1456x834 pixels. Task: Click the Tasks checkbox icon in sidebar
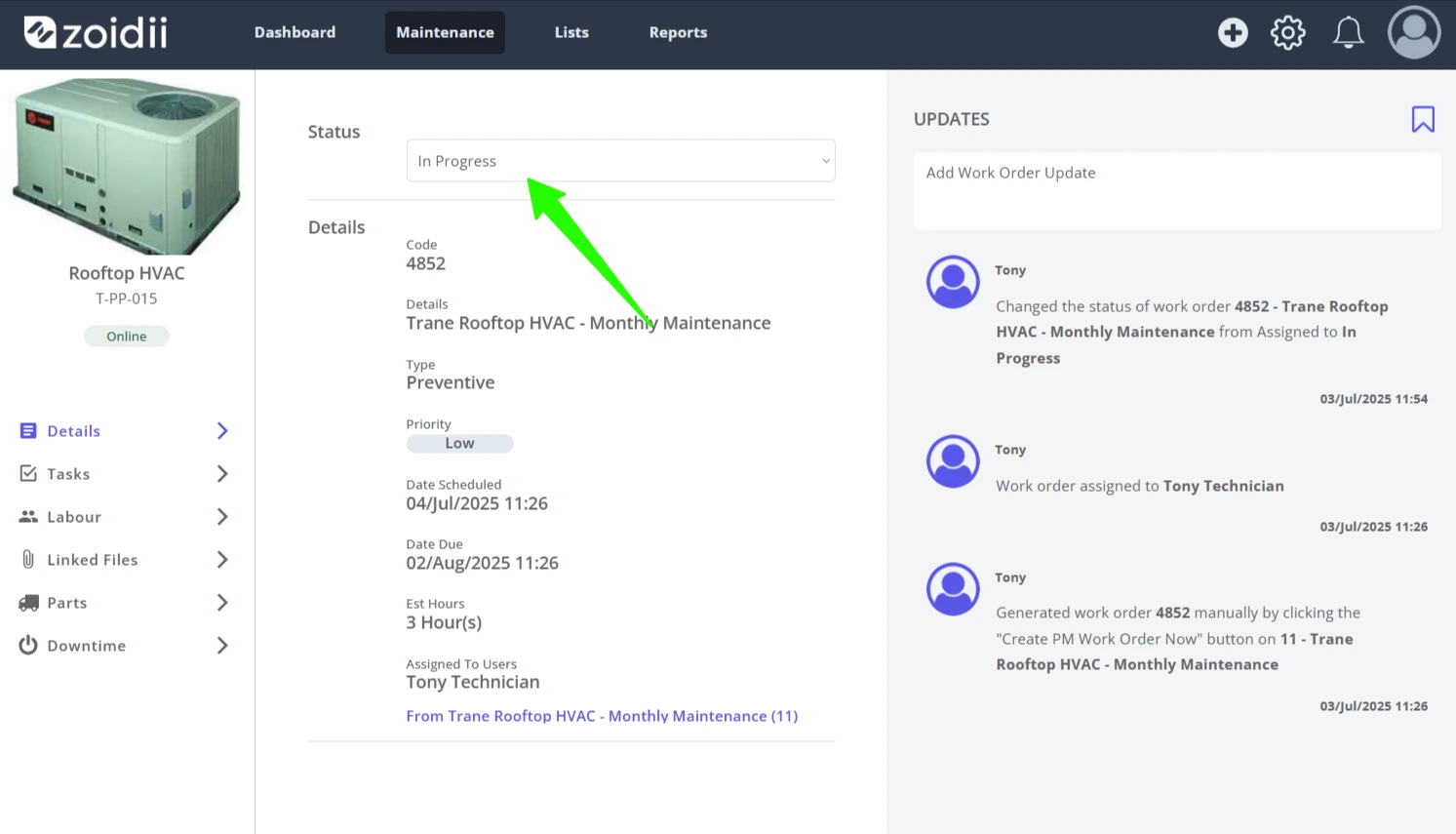pyautogui.click(x=28, y=473)
